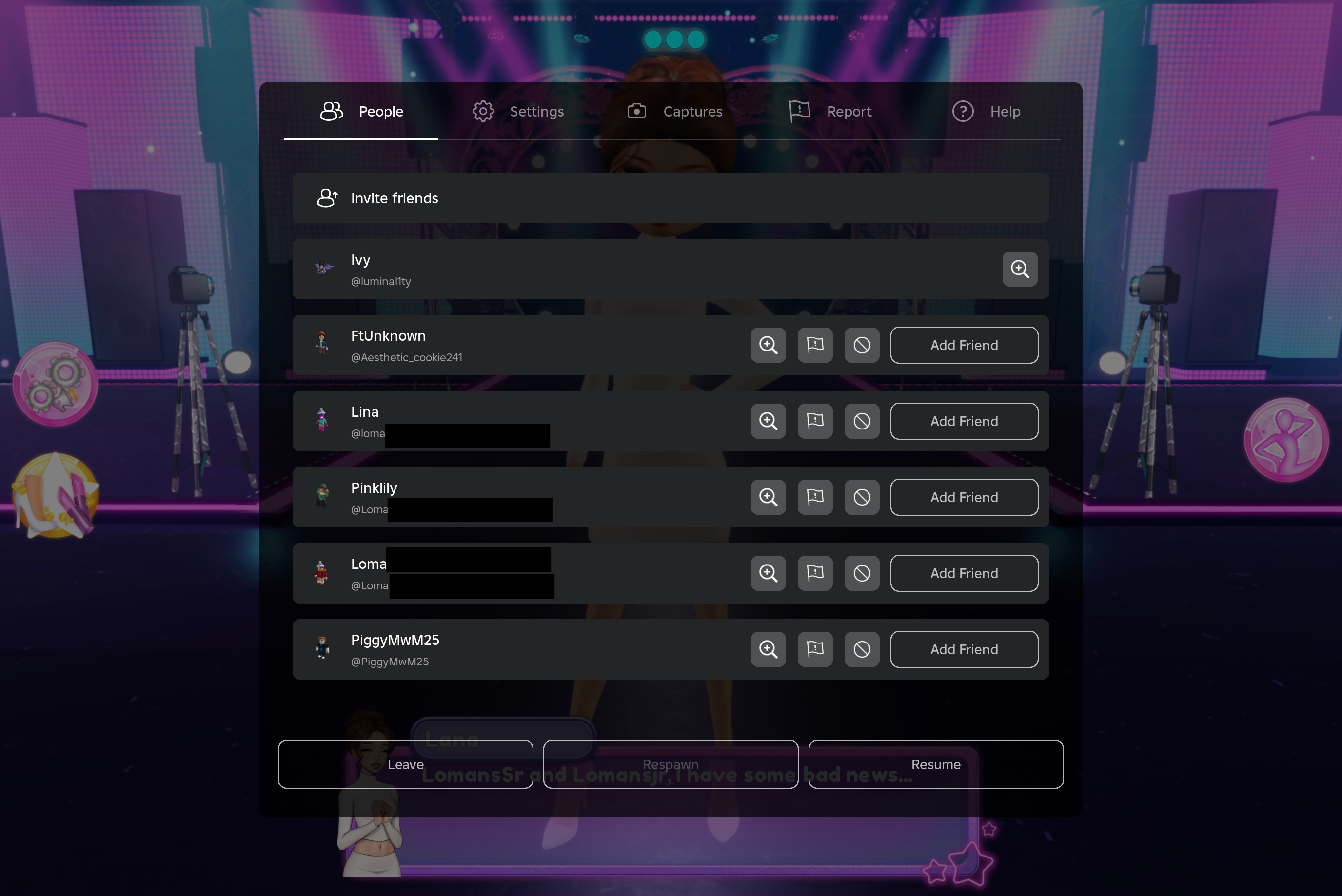The width and height of the screenshot is (1342, 896).
Task: Click Add Friend button for FtUnknown
Action: point(964,345)
